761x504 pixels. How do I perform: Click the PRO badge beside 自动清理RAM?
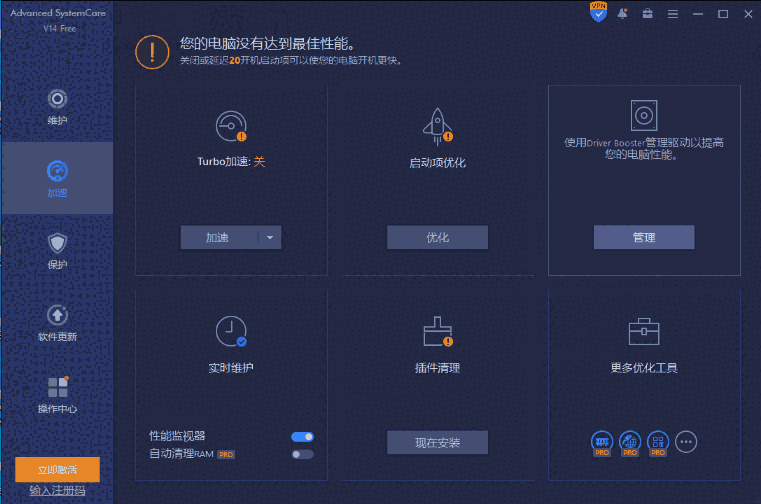coord(226,455)
